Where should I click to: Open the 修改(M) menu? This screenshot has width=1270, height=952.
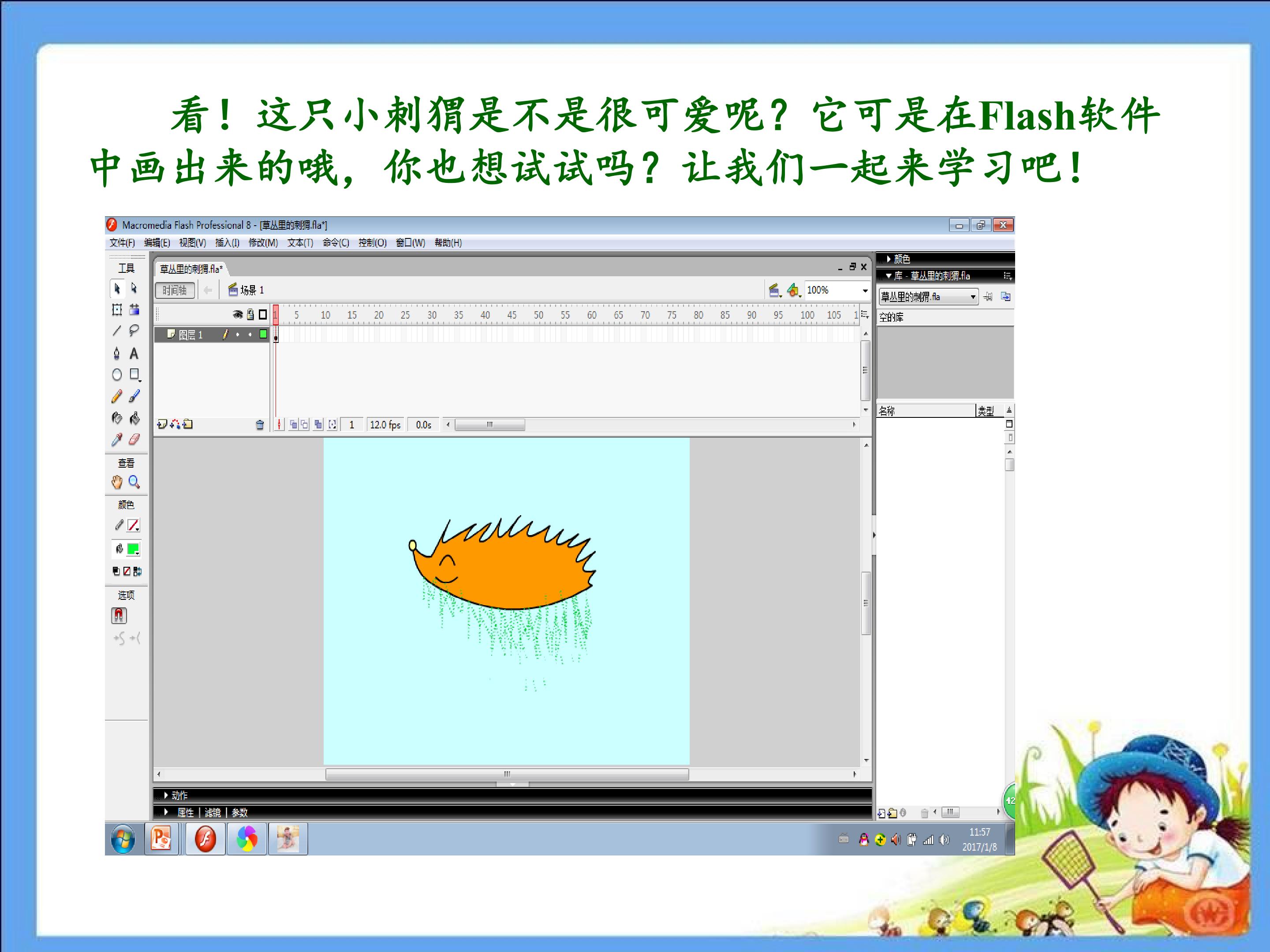coord(263,243)
